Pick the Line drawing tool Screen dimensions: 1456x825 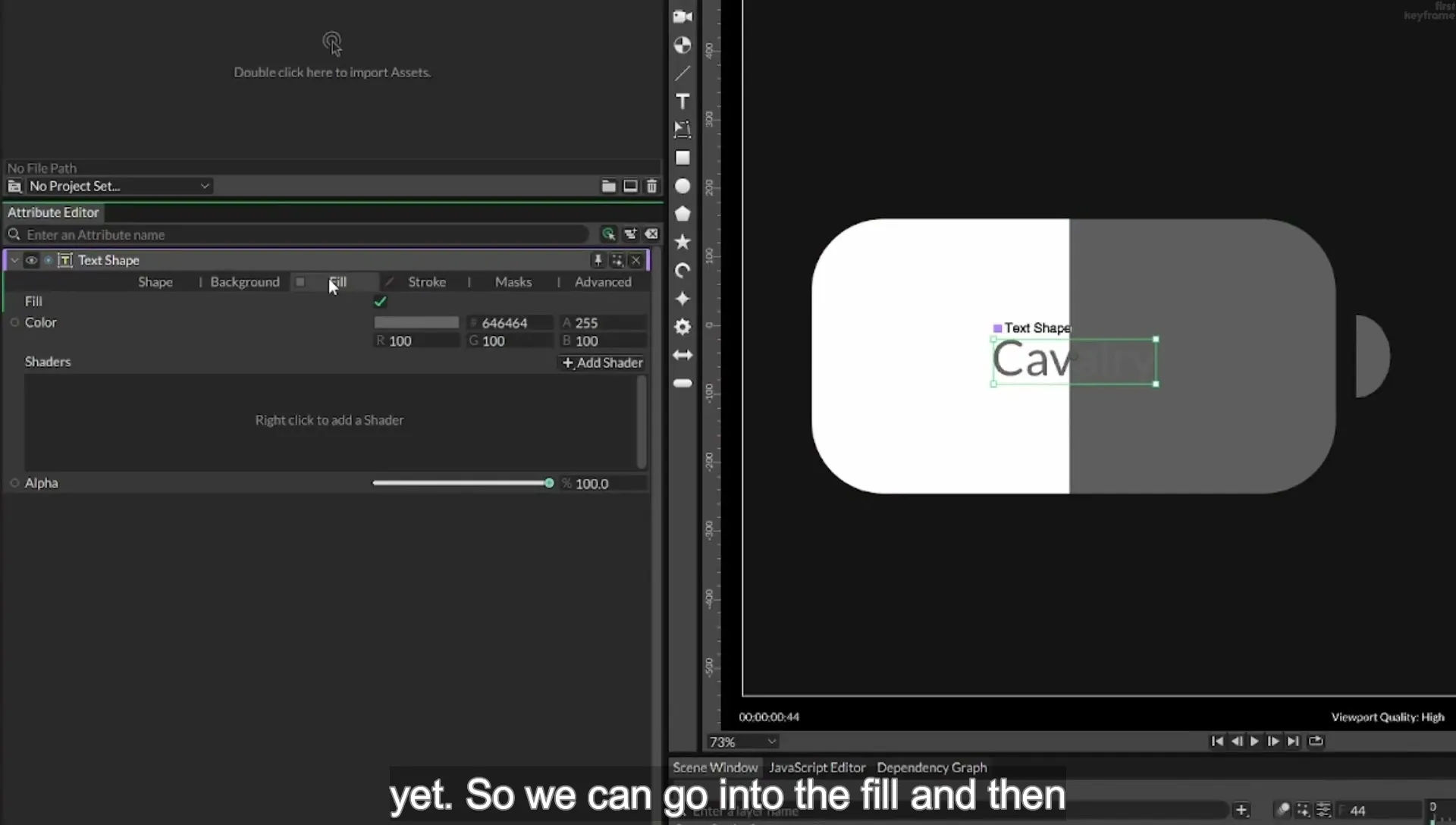(682, 74)
